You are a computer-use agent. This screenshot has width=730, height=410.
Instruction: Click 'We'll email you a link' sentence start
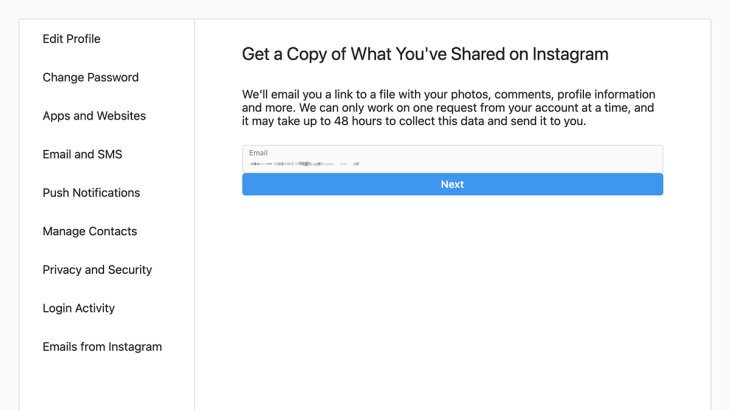pos(300,94)
